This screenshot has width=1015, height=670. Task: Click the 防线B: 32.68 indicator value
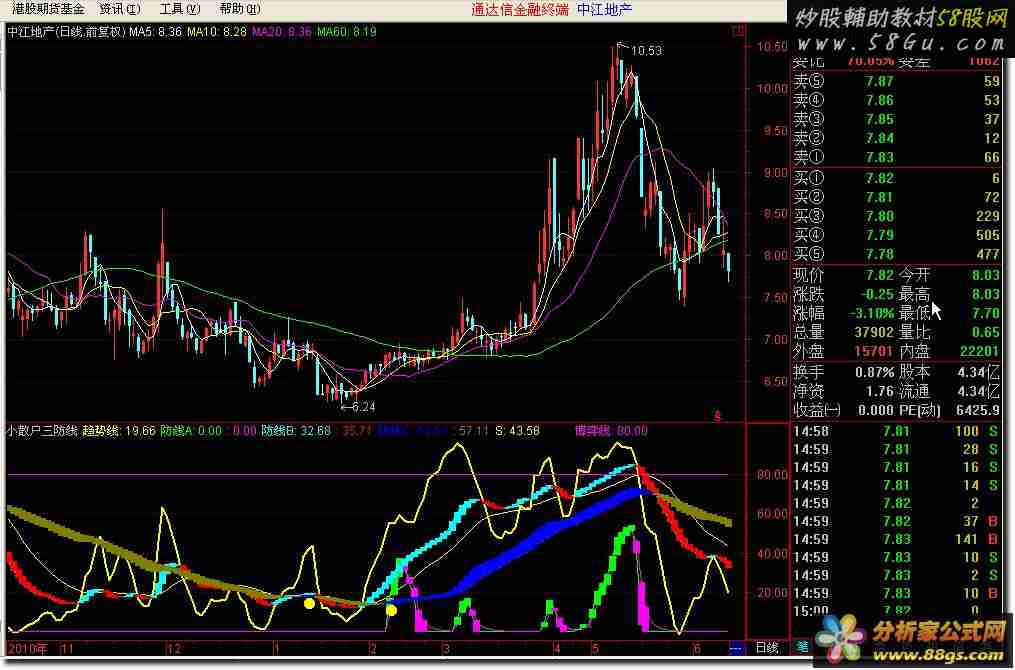296,430
